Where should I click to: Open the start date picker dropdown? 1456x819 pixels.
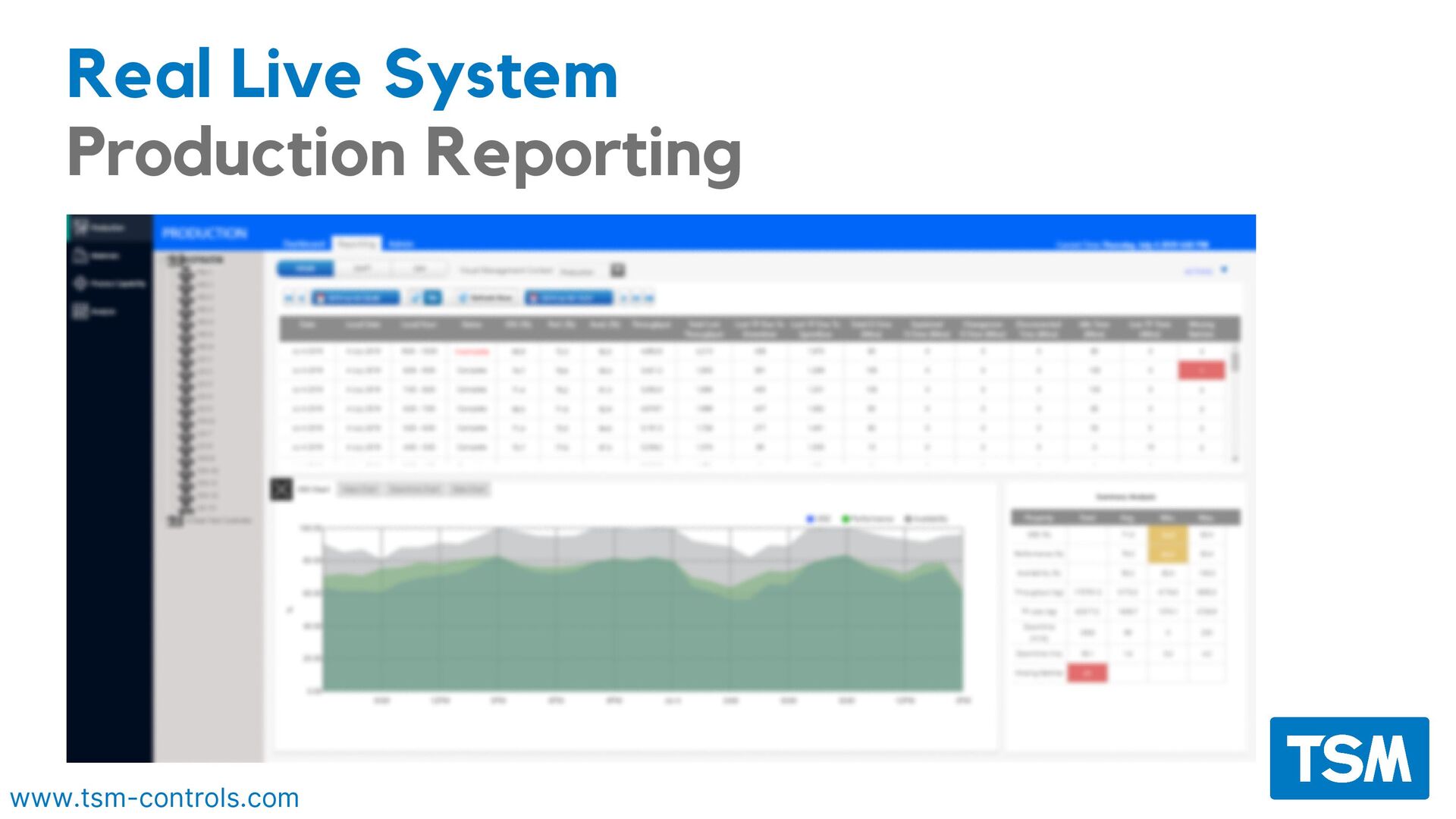(355, 298)
